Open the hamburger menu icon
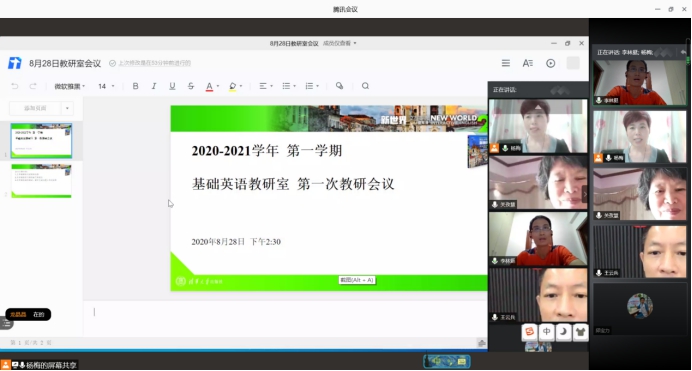692x371 pixels. (x=506, y=64)
